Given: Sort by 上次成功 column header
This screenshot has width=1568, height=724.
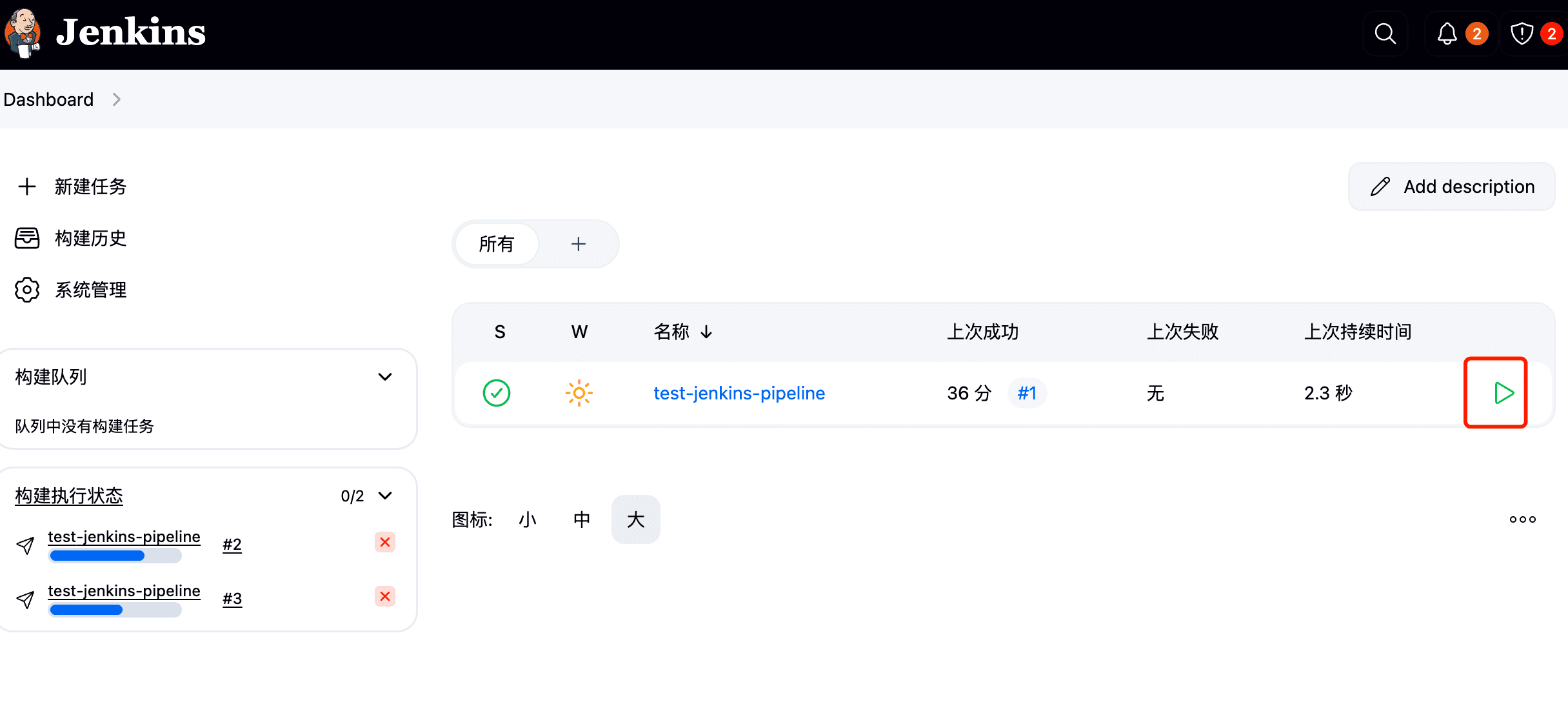Looking at the screenshot, I should (983, 332).
